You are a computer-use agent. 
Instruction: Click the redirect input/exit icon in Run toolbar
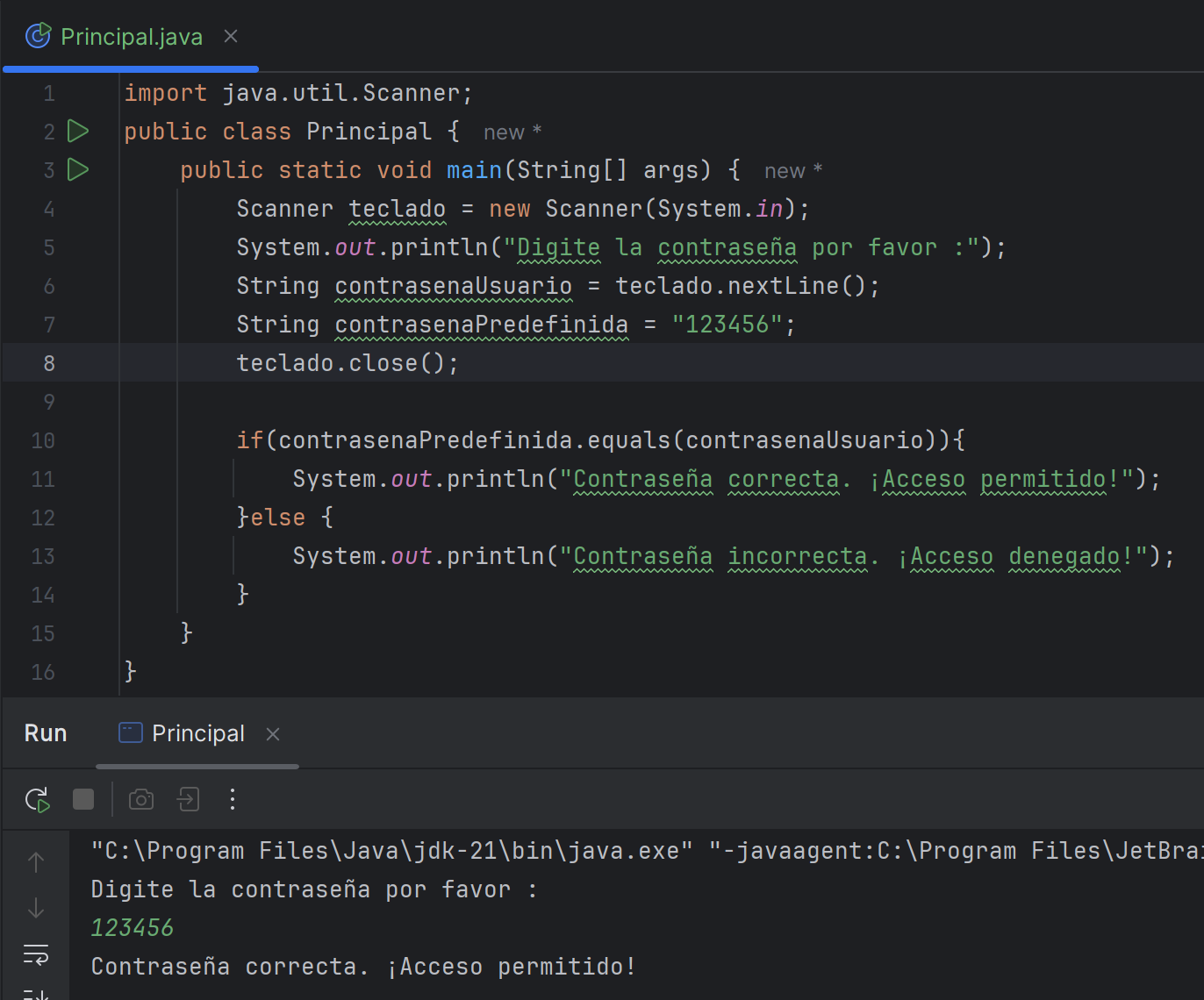188,799
